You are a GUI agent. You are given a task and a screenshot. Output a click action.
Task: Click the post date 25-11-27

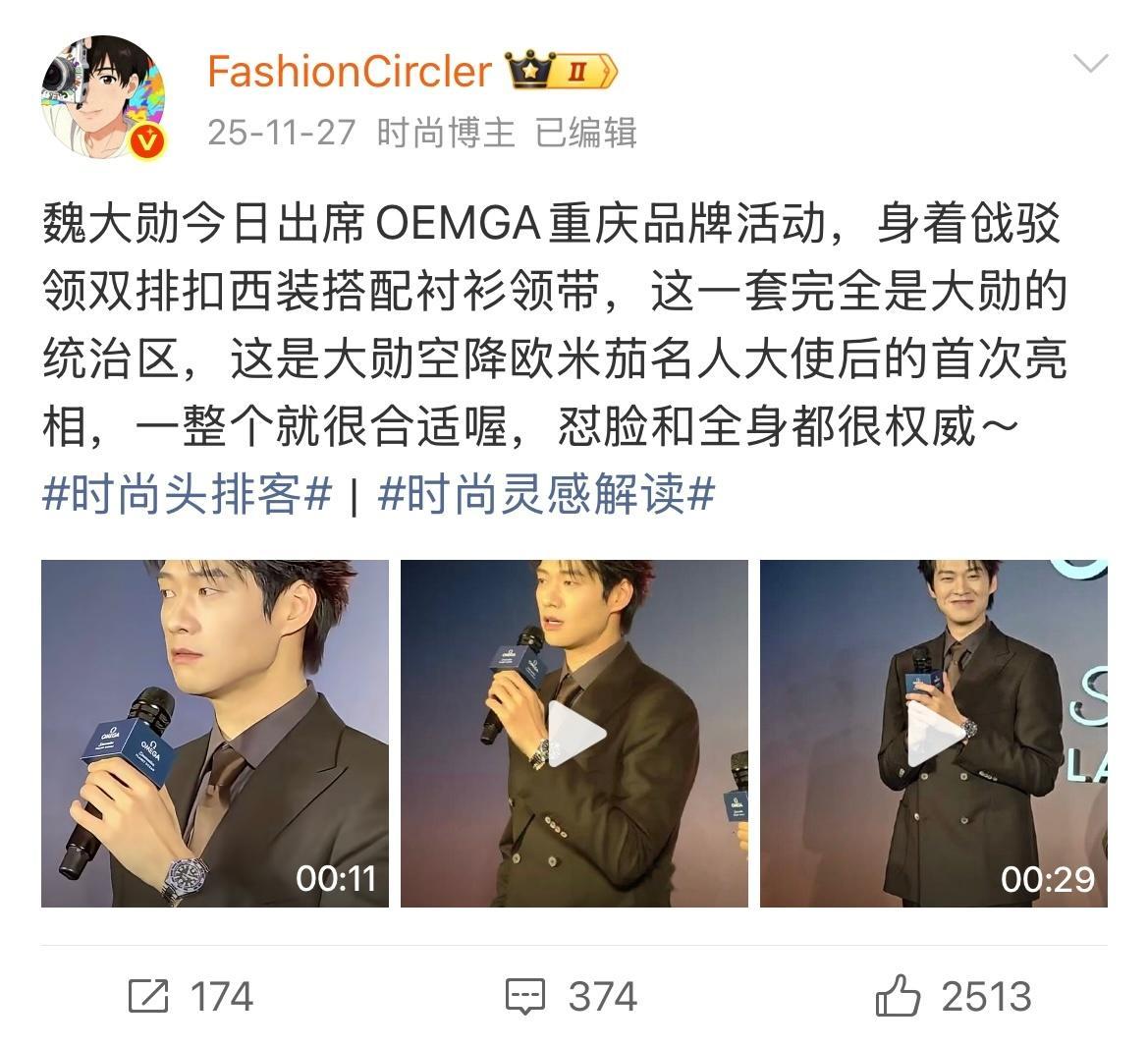[x=282, y=133]
